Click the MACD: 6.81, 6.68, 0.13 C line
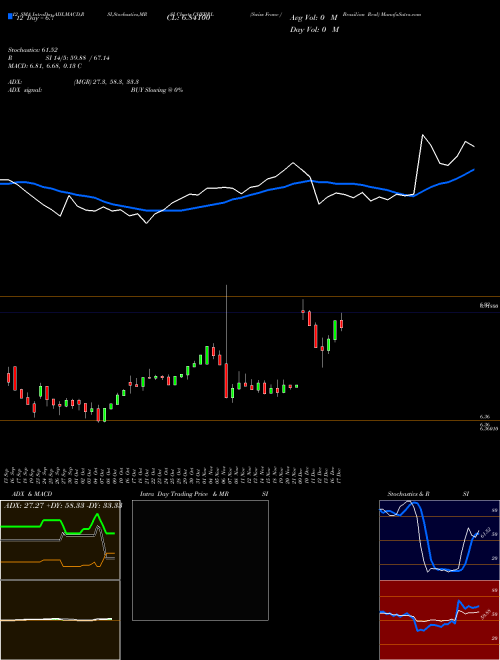Image resolution: width=500 pixels, height=660 pixels. 45,66
